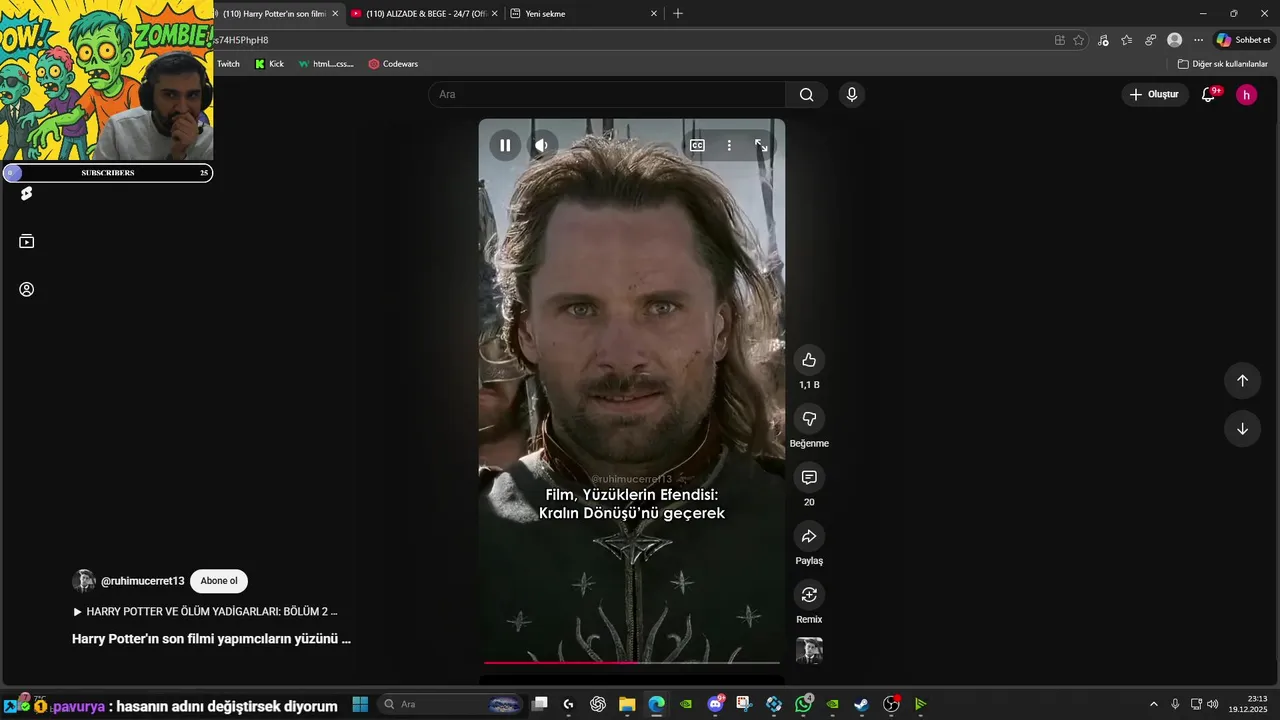Open browser media control music icon
The image size is (1280, 720).
pos(1103,40)
